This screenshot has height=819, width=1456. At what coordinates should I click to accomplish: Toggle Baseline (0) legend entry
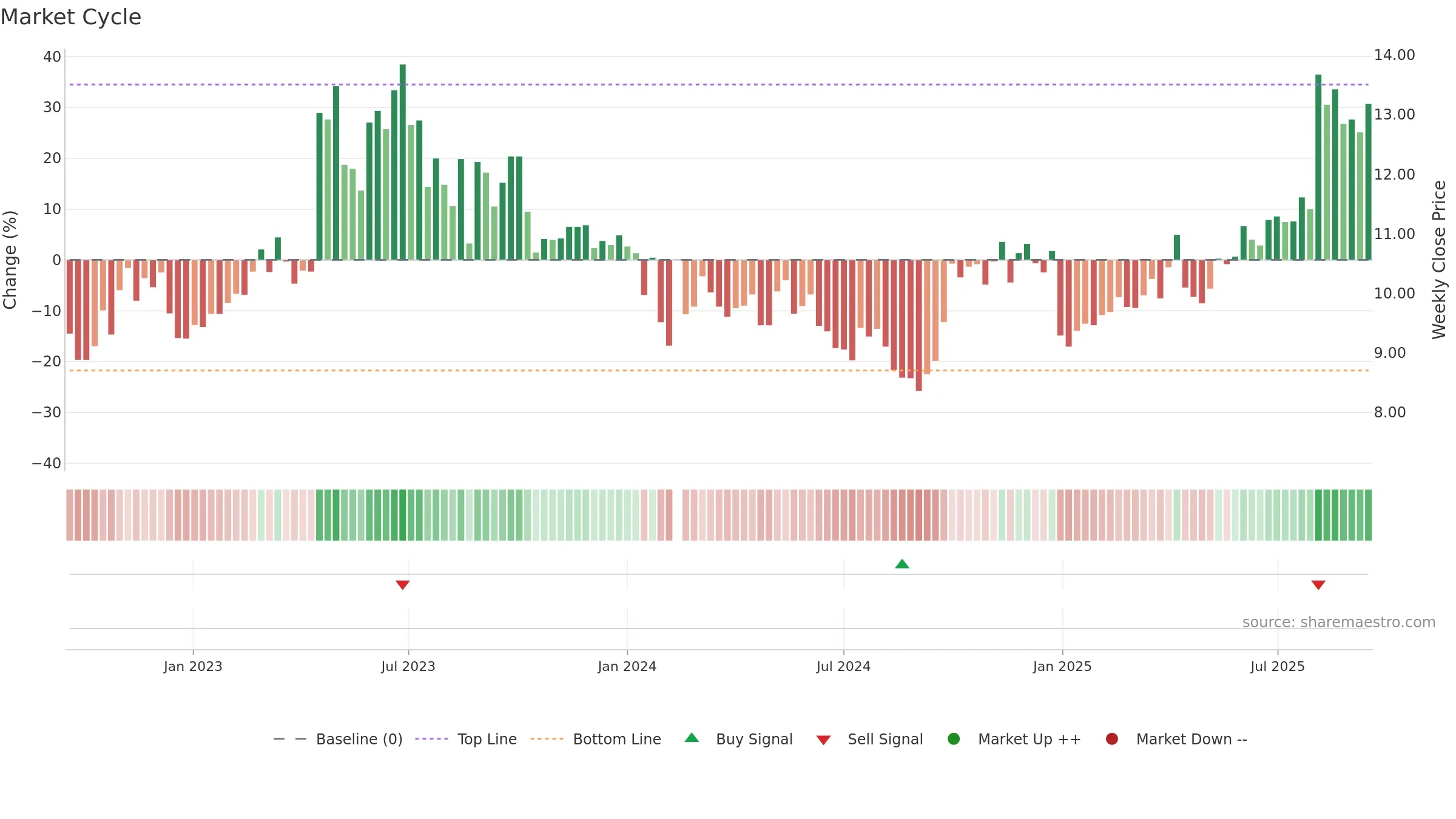(x=338, y=739)
